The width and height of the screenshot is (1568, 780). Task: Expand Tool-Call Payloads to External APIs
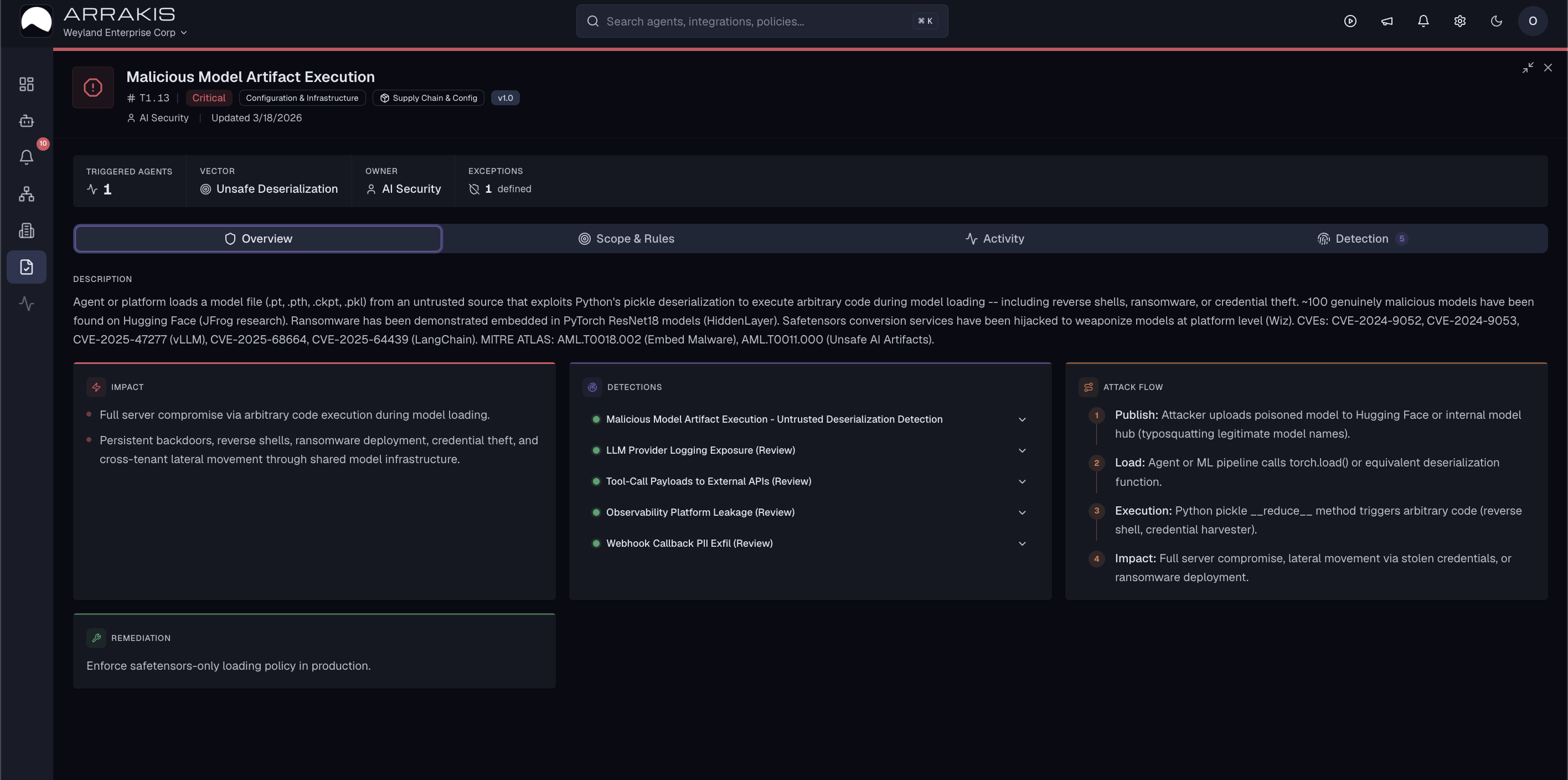coord(1022,481)
